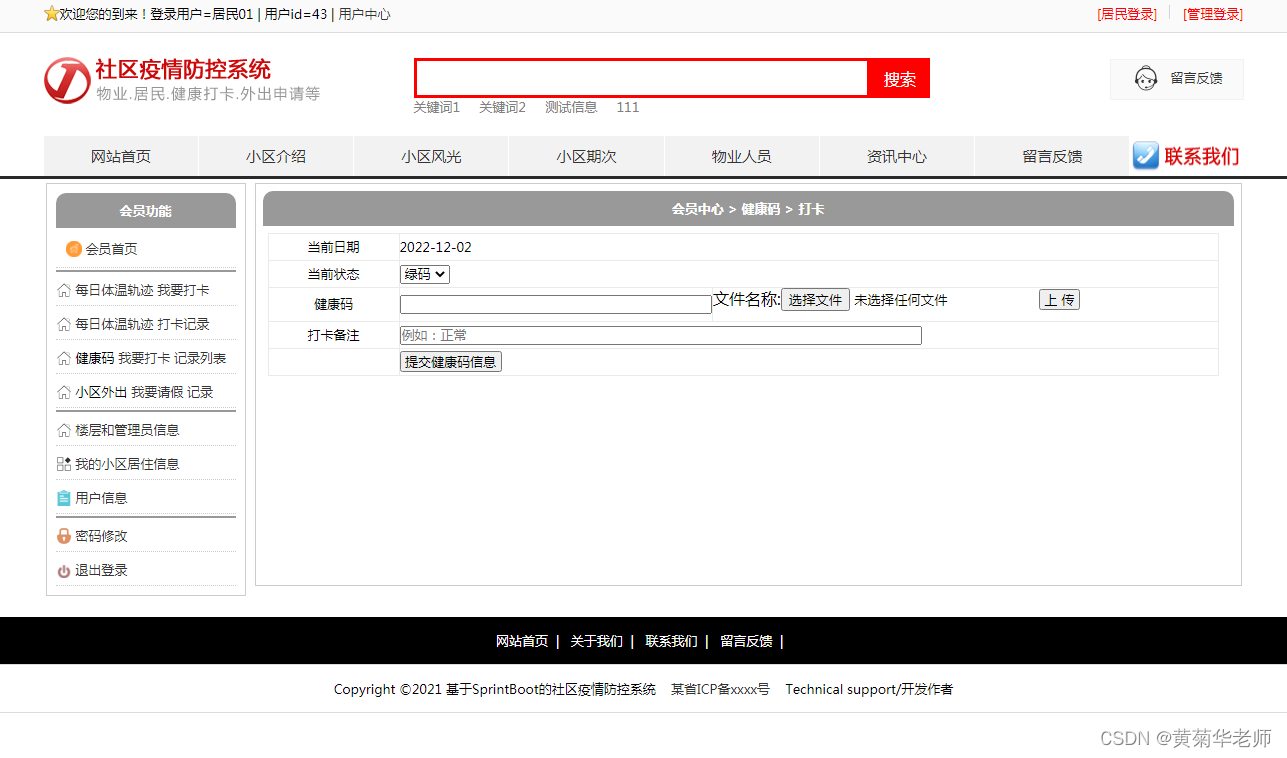This screenshot has height=758, width=1287.
Task: Click the date value 2022-12-02
Action: coord(436,248)
